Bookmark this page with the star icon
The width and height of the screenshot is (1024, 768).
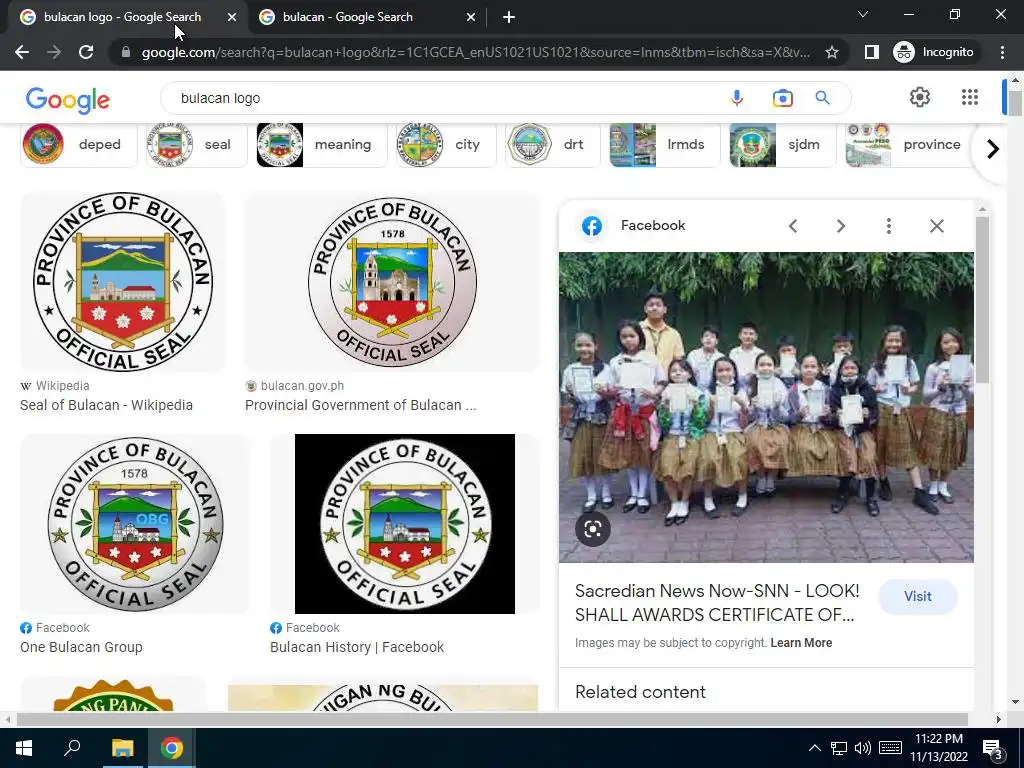(831, 52)
